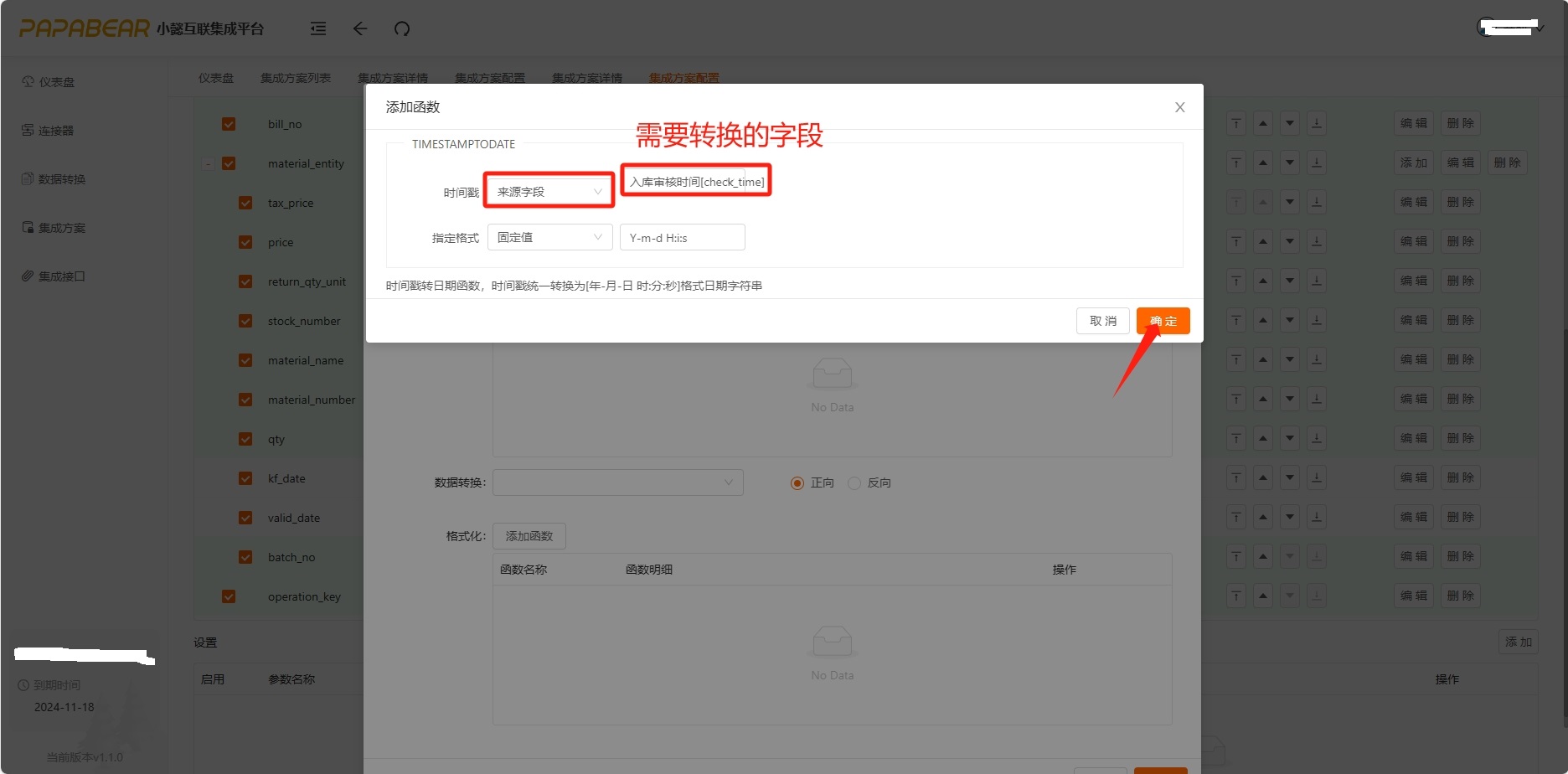The height and width of the screenshot is (774, 1568).
Task: Click the collapse sidebar menu icon
Action: pos(318,28)
